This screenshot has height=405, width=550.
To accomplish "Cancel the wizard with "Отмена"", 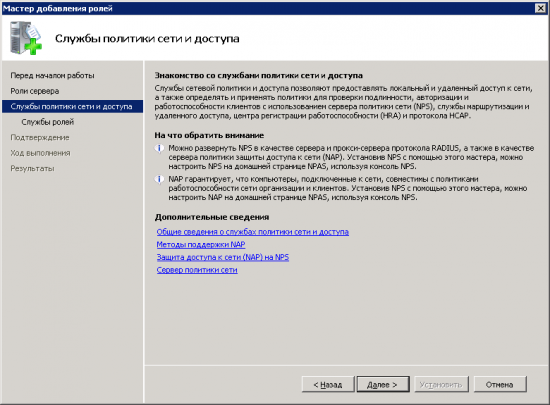I will (500, 385).
